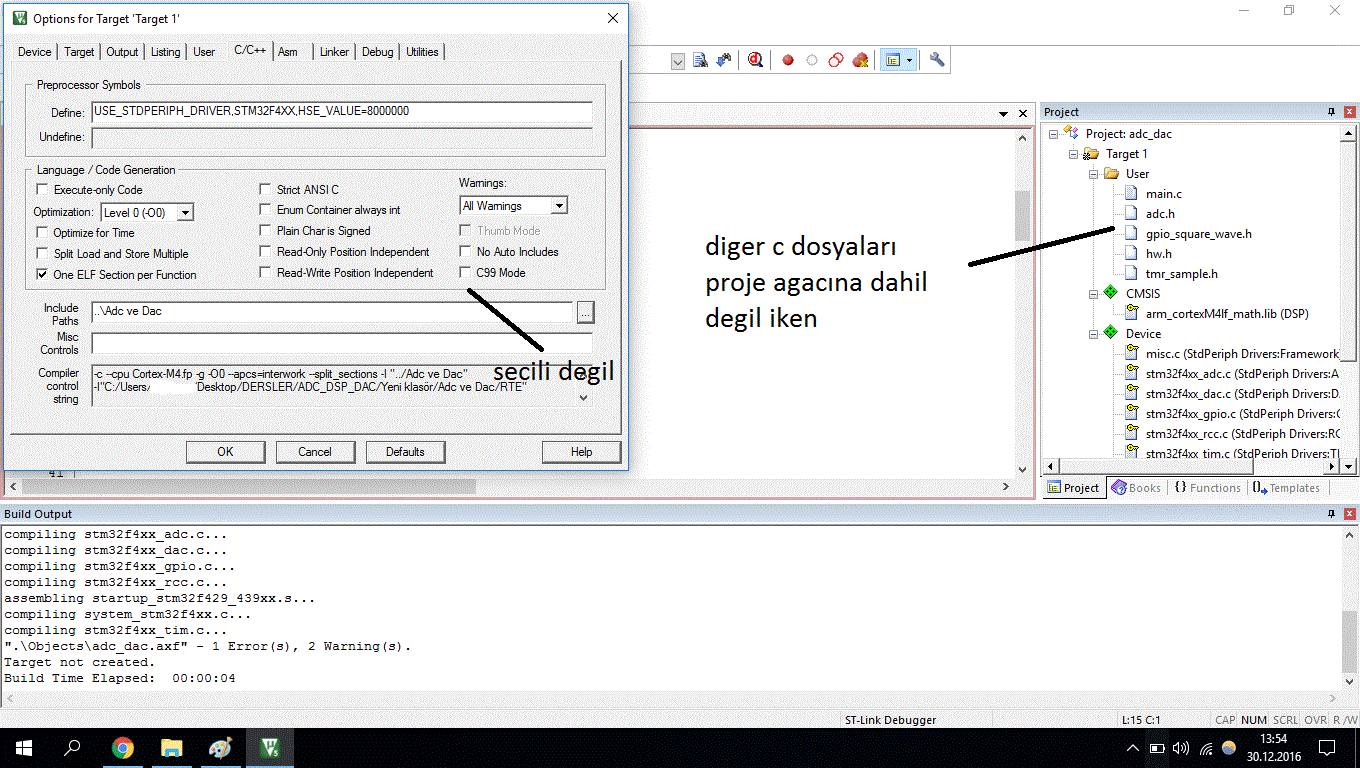The image size is (1360, 768).
Task: Click the Window layout toolbar icon
Action: (893, 60)
